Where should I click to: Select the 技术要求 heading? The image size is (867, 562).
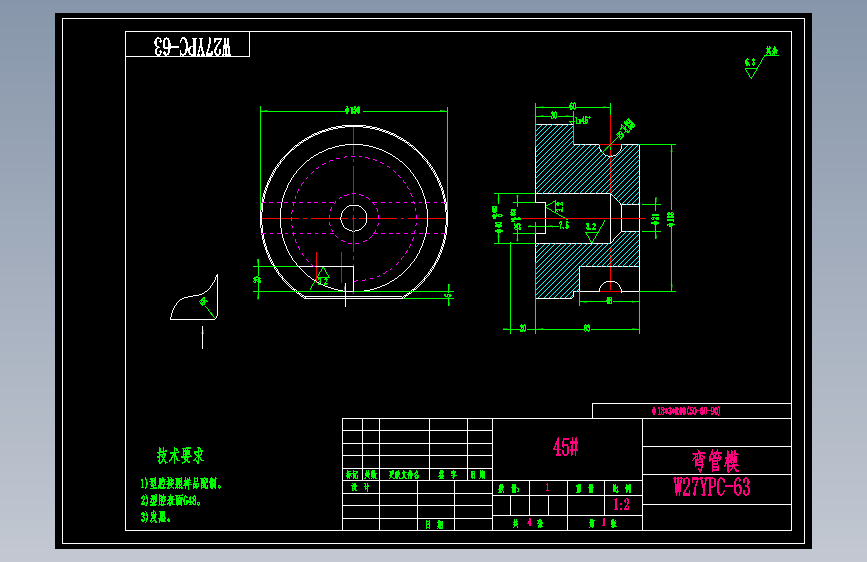pyautogui.click(x=180, y=456)
